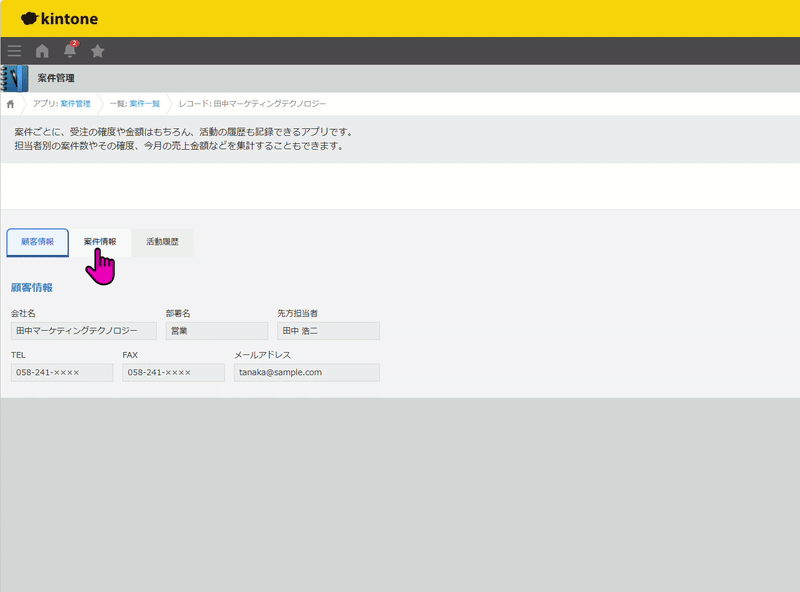Click the red notification count badge
The image size is (800, 592).
tap(77, 43)
